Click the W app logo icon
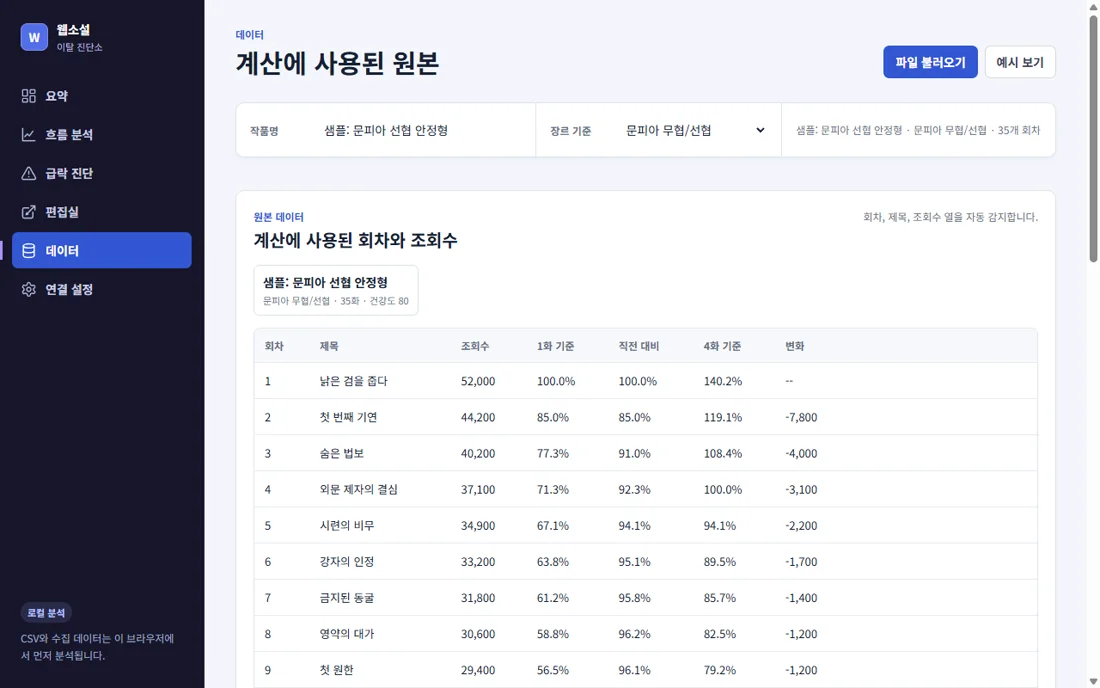The image size is (1100, 688). (x=34, y=37)
